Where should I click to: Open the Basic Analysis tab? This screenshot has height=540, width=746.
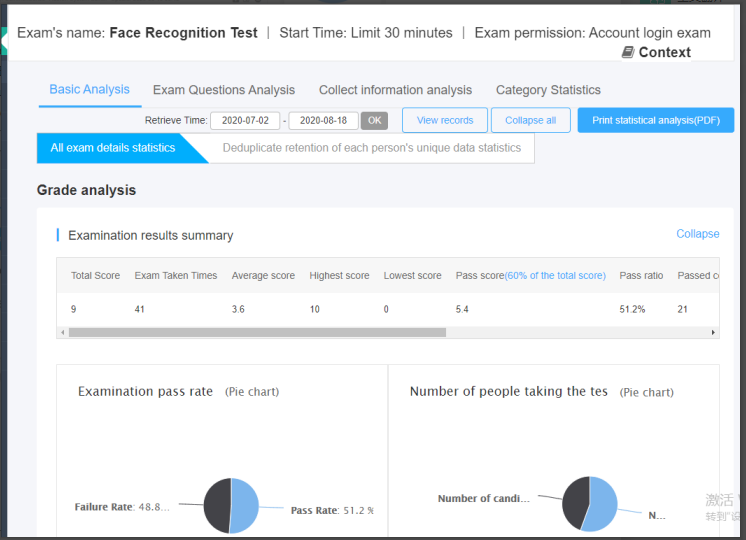coord(90,89)
